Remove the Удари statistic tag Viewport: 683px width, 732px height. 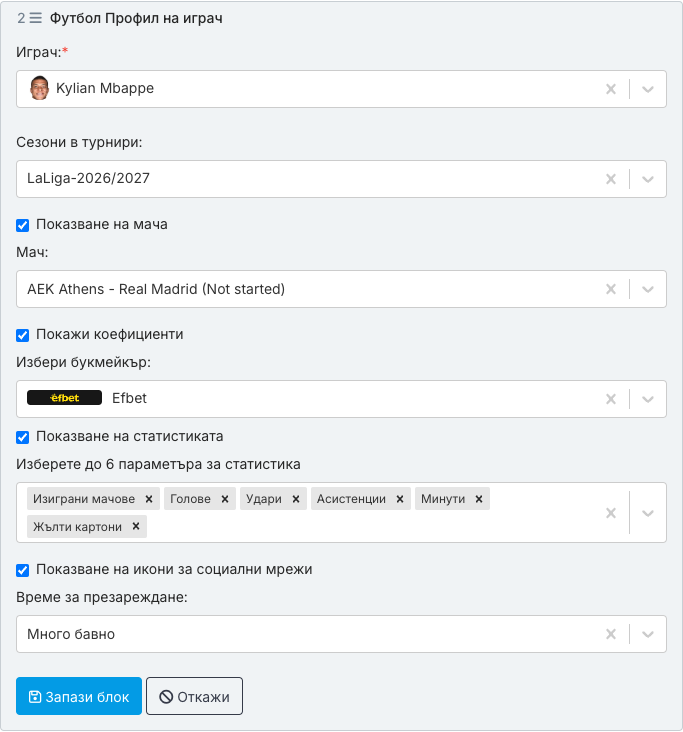pyautogui.click(x=296, y=499)
